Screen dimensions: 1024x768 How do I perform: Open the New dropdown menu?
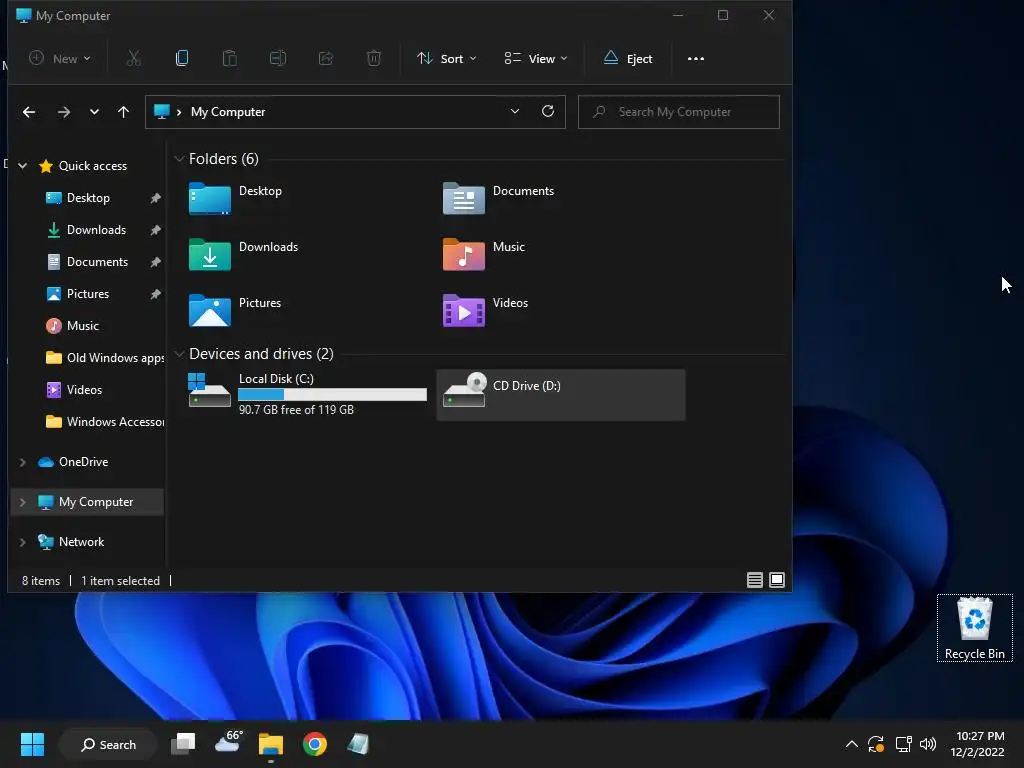point(60,58)
